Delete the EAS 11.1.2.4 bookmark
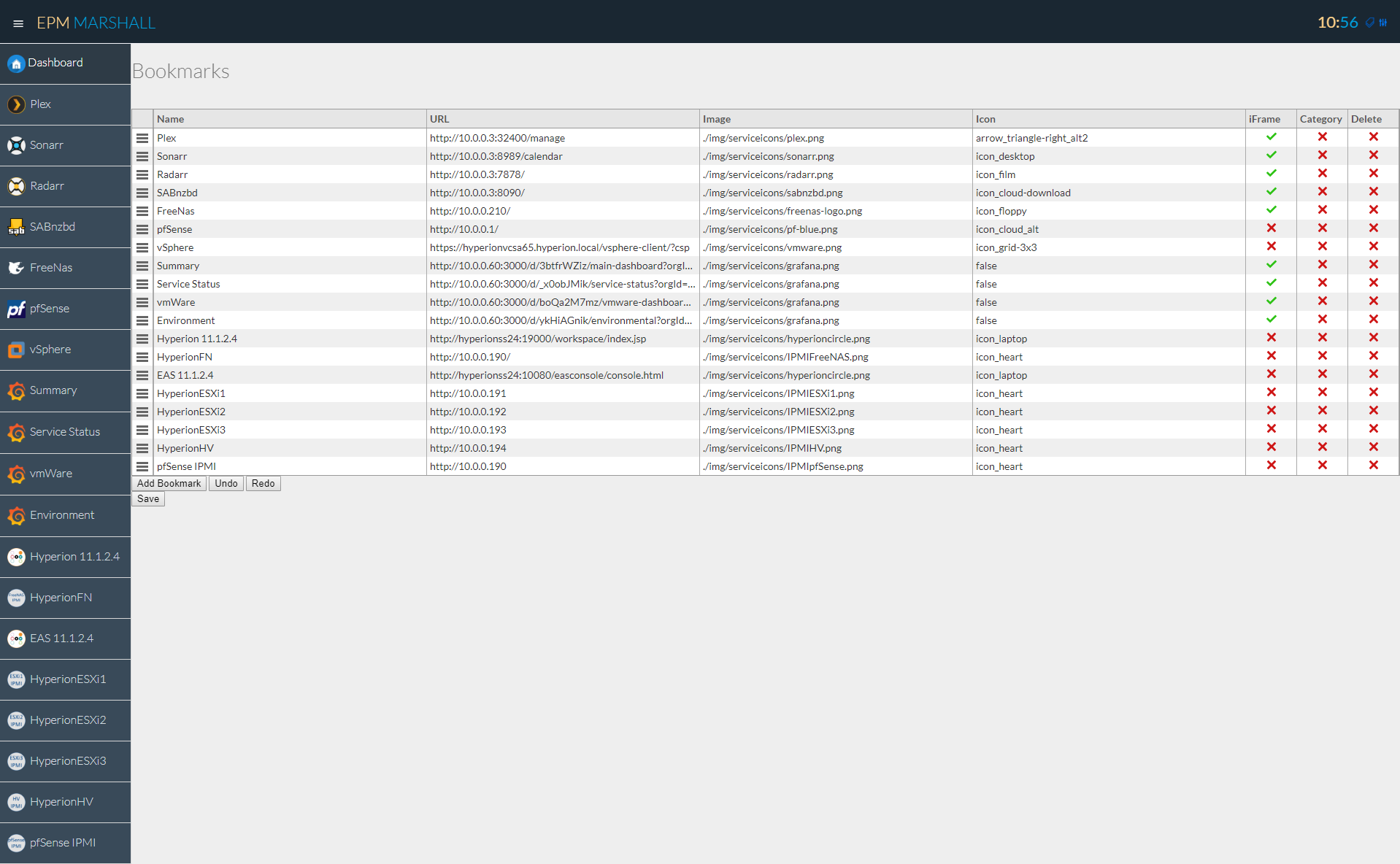The height and width of the screenshot is (864, 1400). [x=1373, y=374]
